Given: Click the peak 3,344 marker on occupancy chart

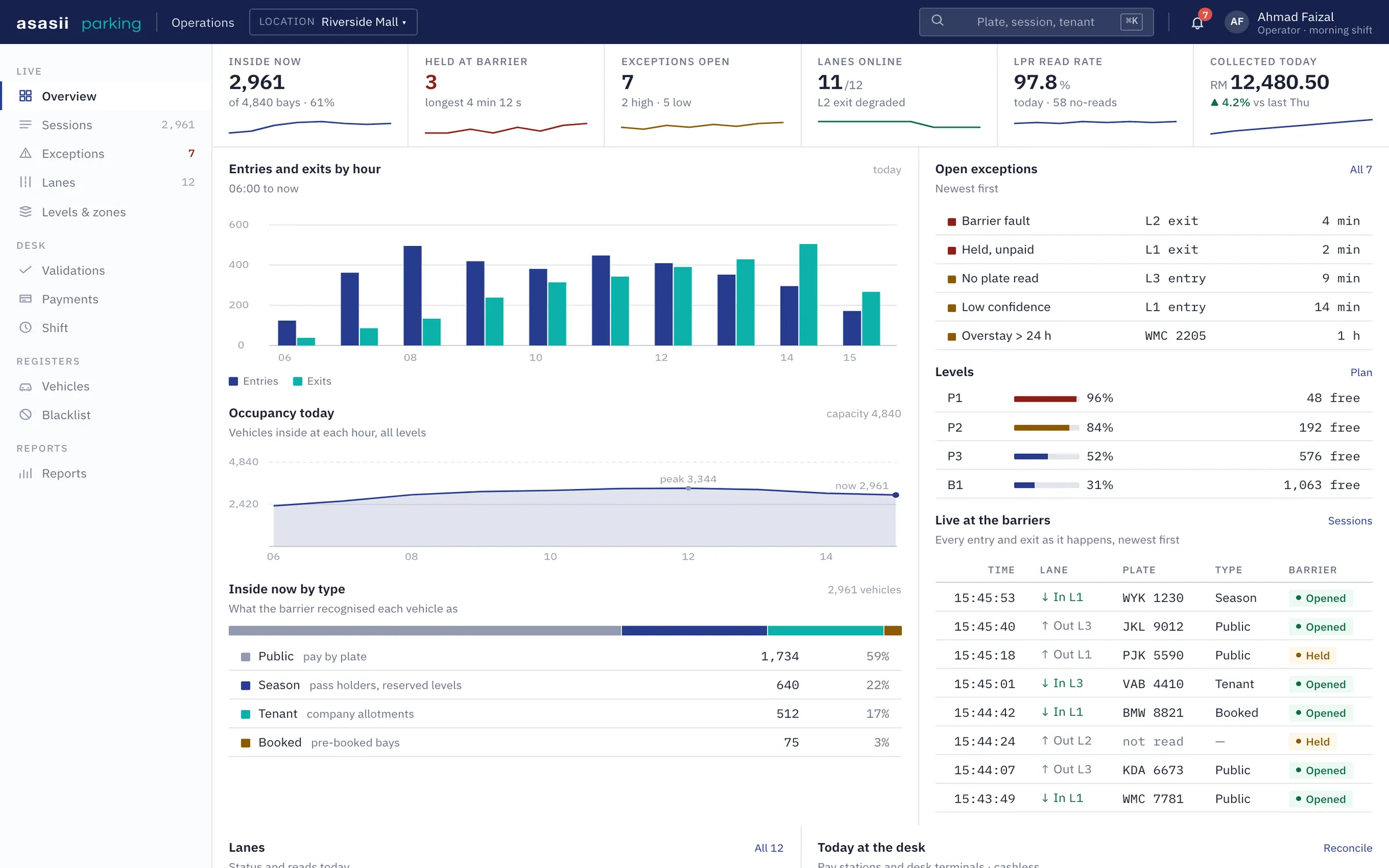Looking at the screenshot, I should coord(688,488).
